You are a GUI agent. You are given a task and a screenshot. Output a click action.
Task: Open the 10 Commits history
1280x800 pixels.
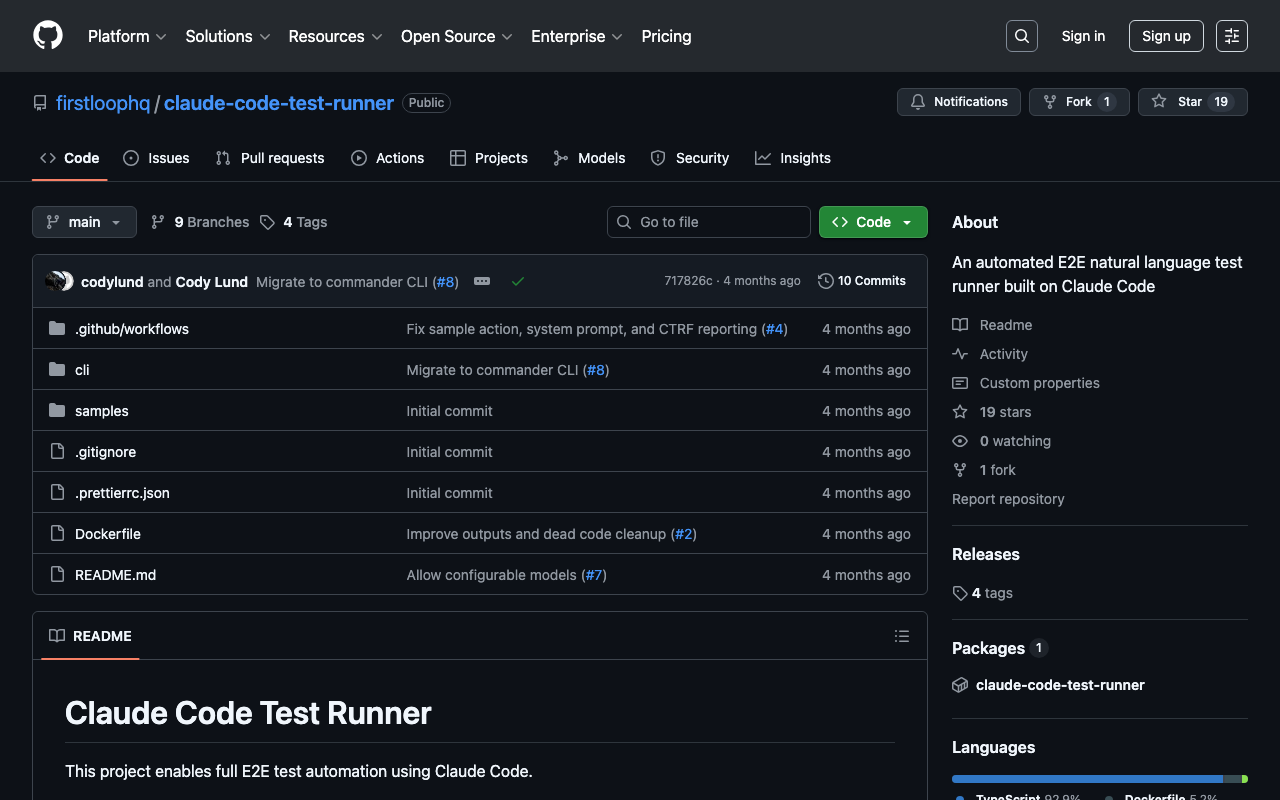[862, 281]
